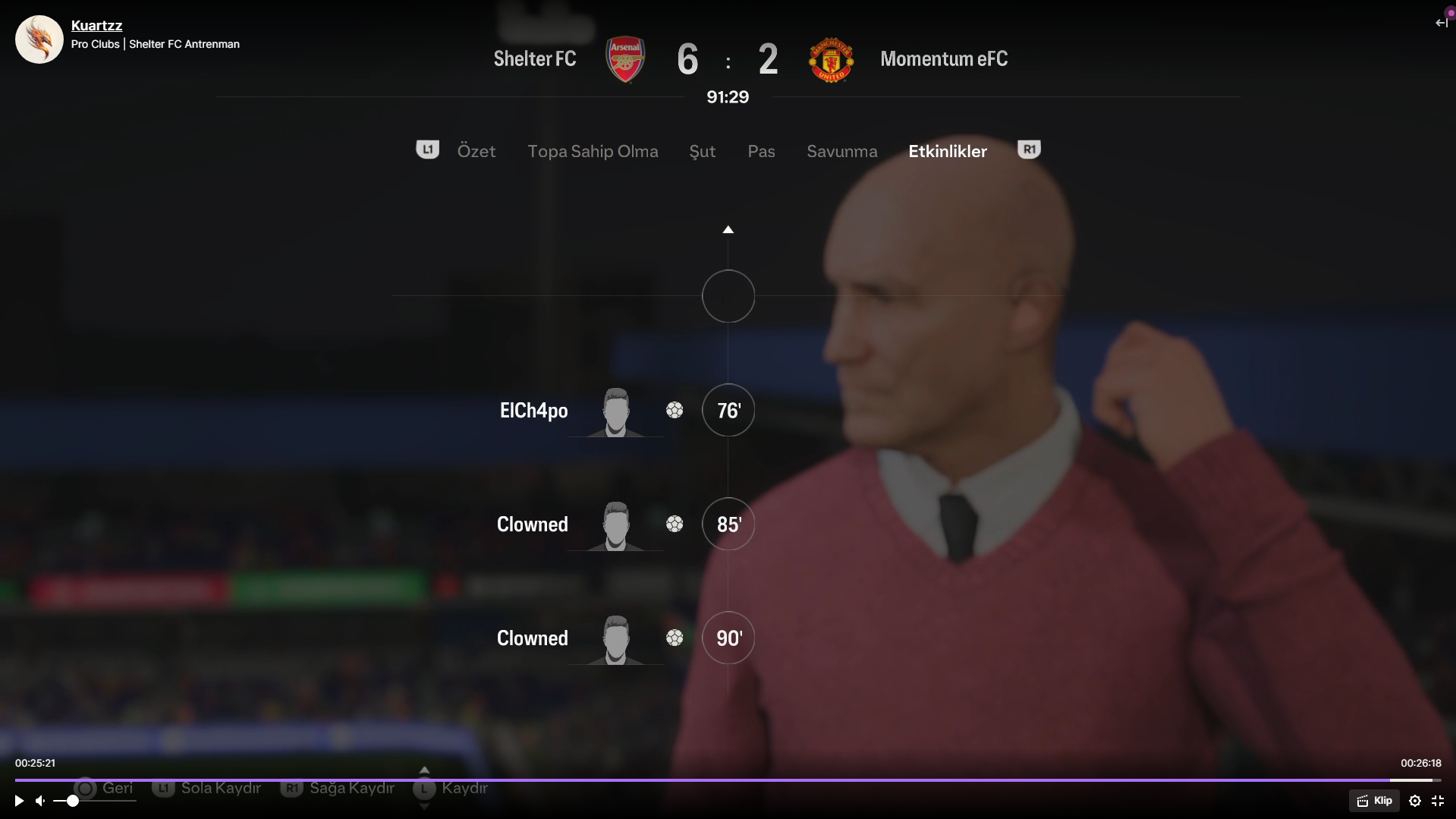The height and width of the screenshot is (819, 1456).
Task: Click the Arsenal club crest
Action: [625, 59]
